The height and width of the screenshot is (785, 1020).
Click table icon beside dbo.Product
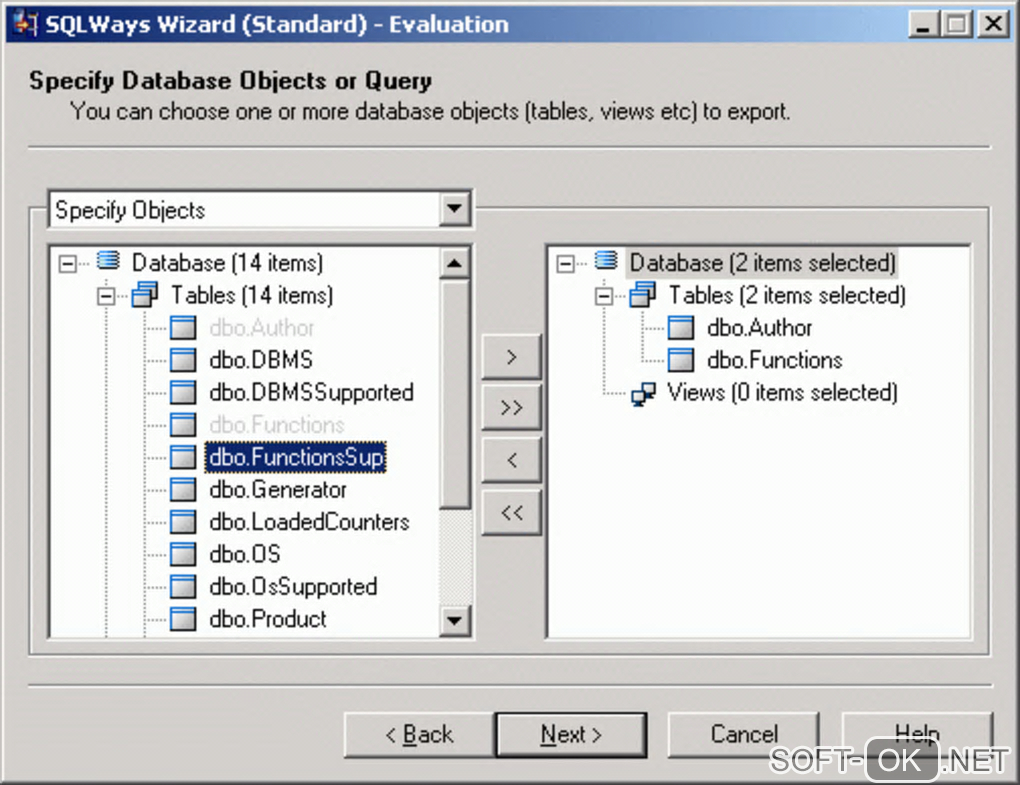(x=183, y=619)
